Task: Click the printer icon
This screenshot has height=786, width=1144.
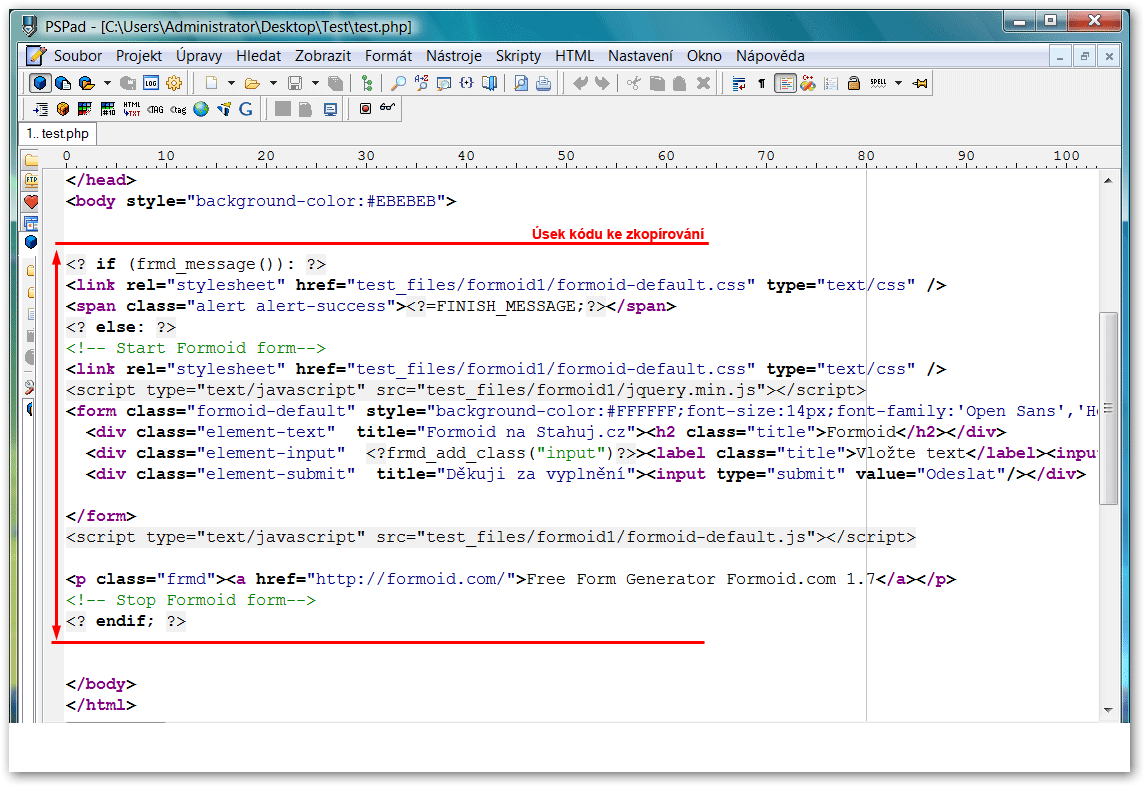Action: pyautogui.click(x=544, y=83)
